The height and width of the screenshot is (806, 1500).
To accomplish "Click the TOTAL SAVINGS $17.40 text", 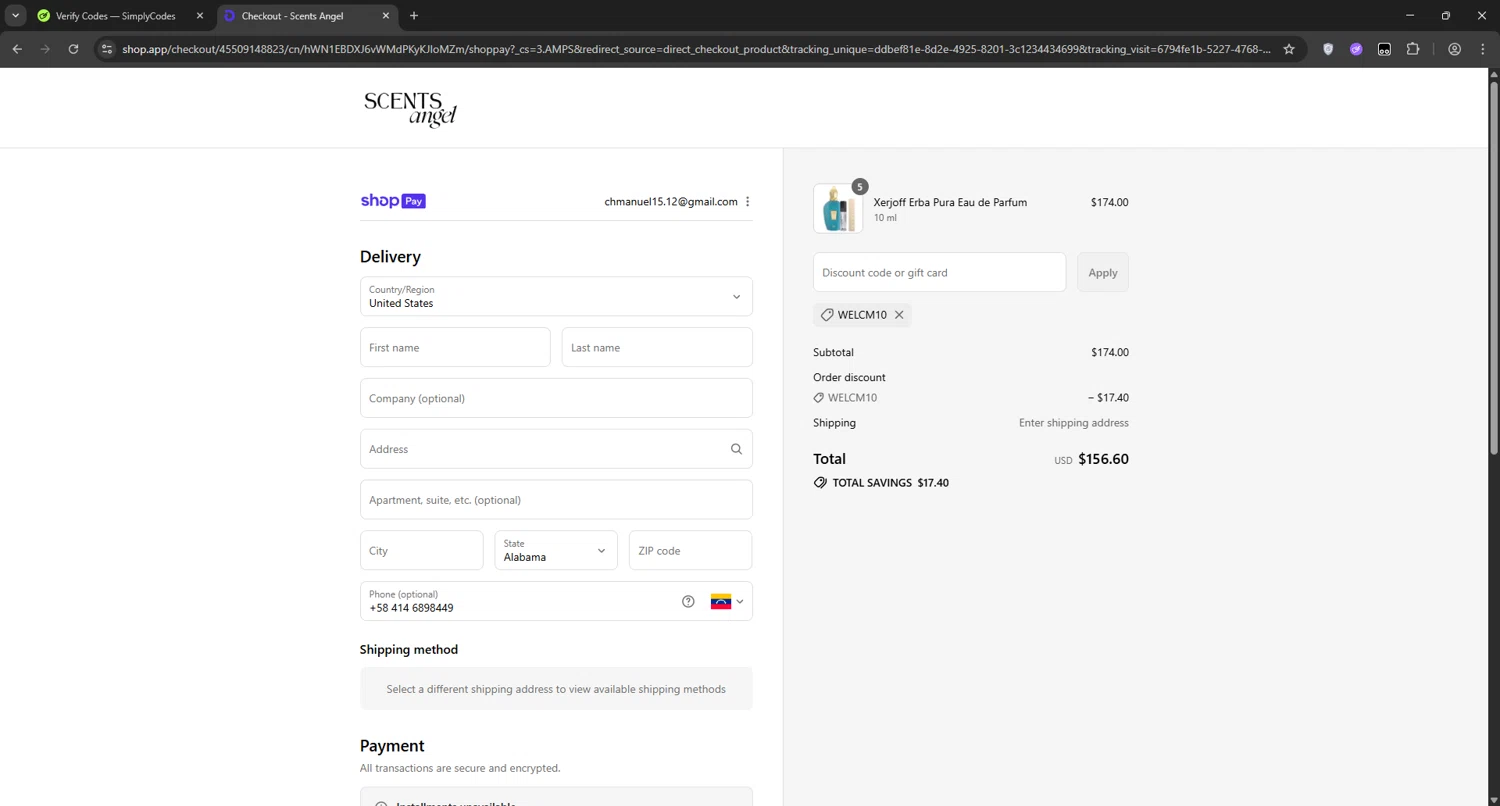I will coord(891,483).
